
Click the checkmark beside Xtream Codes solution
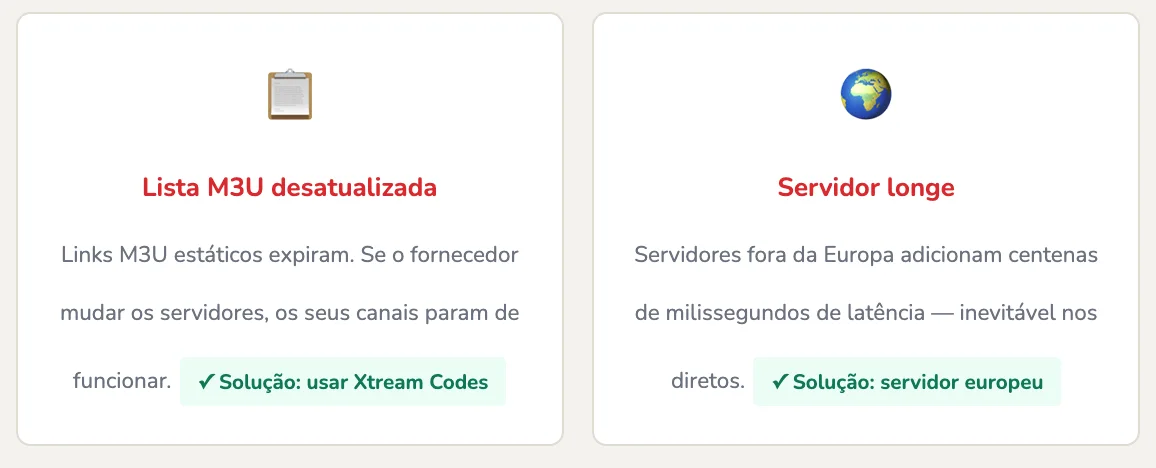206,382
